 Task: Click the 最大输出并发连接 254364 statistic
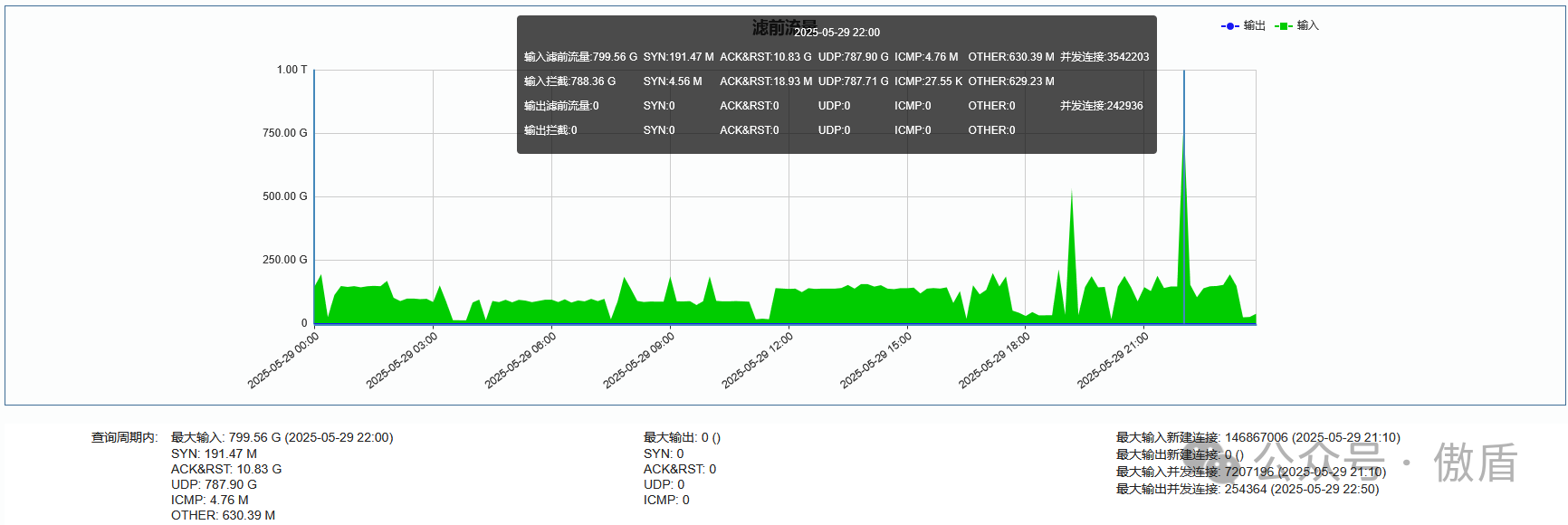click(1247, 489)
